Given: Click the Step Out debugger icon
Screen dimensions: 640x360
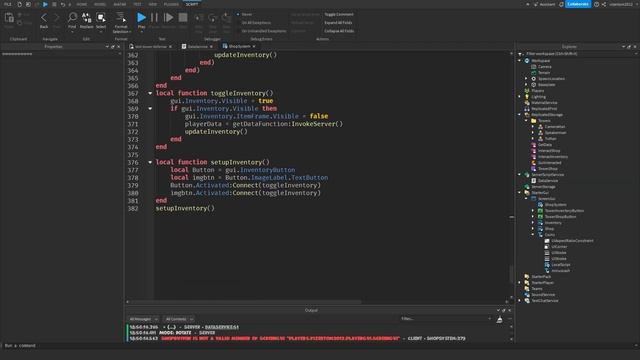Looking at the screenshot, I should click(226, 18).
